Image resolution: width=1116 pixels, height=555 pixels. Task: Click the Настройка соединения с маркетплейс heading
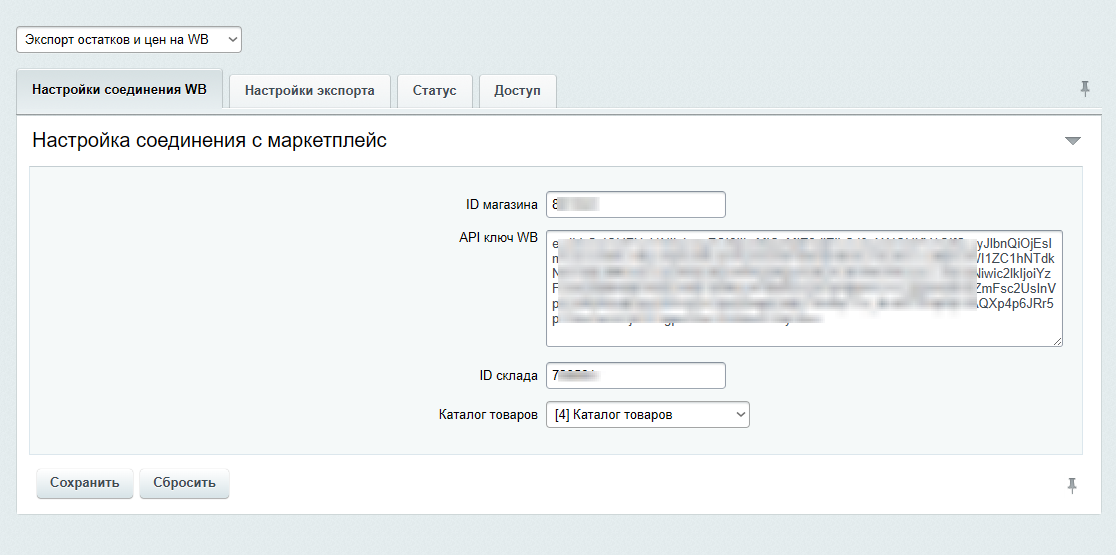point(209,141)
